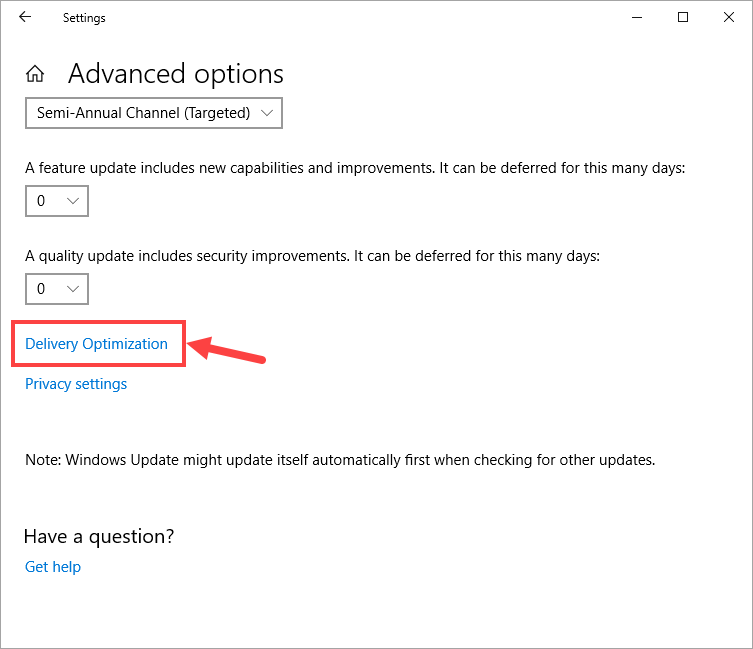Click the back arrow in title bar
The height and width of the screenshot is (649, 753).
25,17
